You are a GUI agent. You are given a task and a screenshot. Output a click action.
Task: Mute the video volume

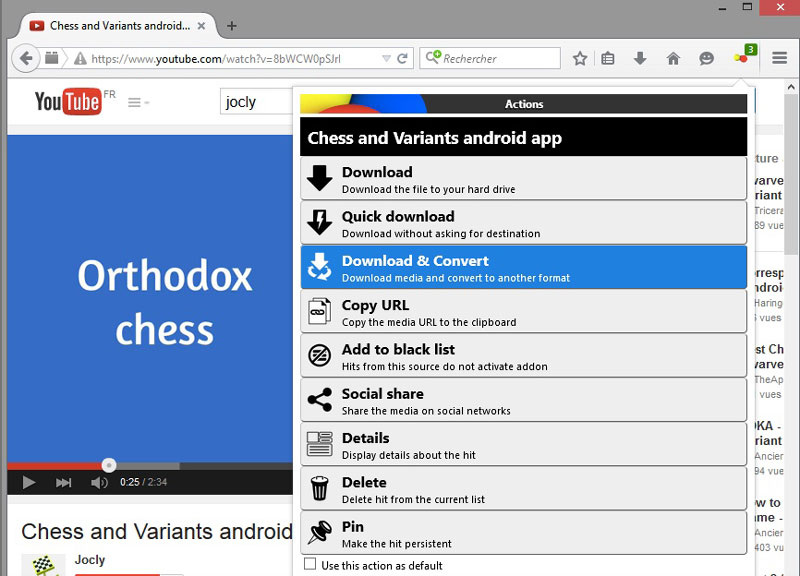pos(100,481)
